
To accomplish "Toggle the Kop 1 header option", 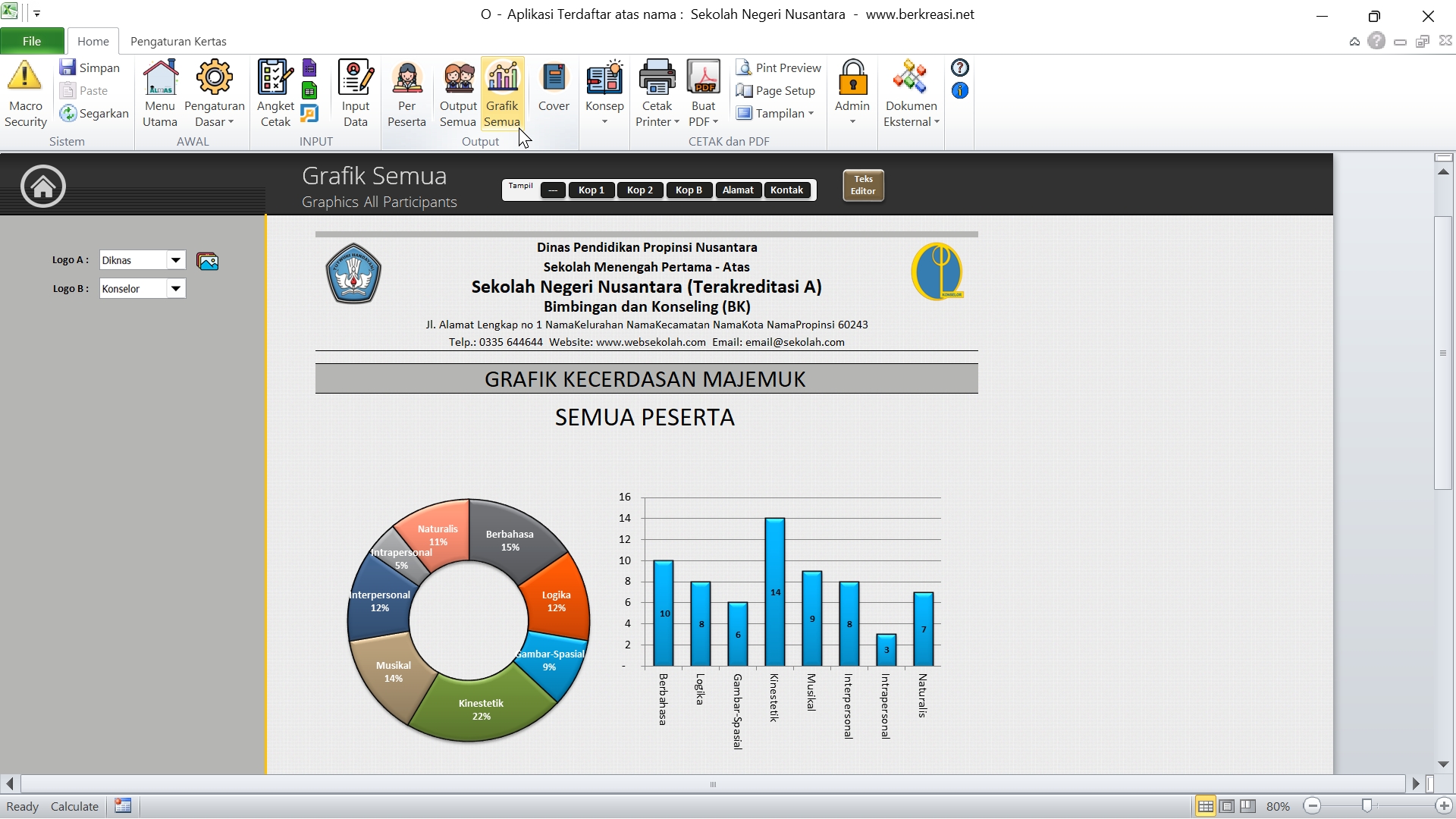I will (591, 190).
